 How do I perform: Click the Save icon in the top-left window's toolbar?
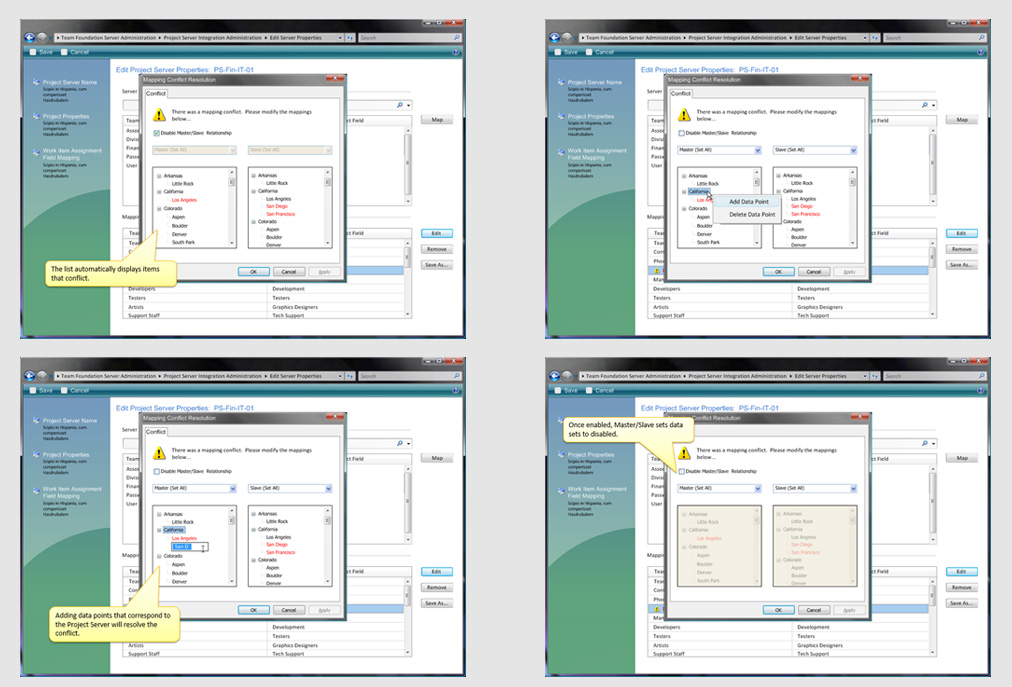click(33, 52)
